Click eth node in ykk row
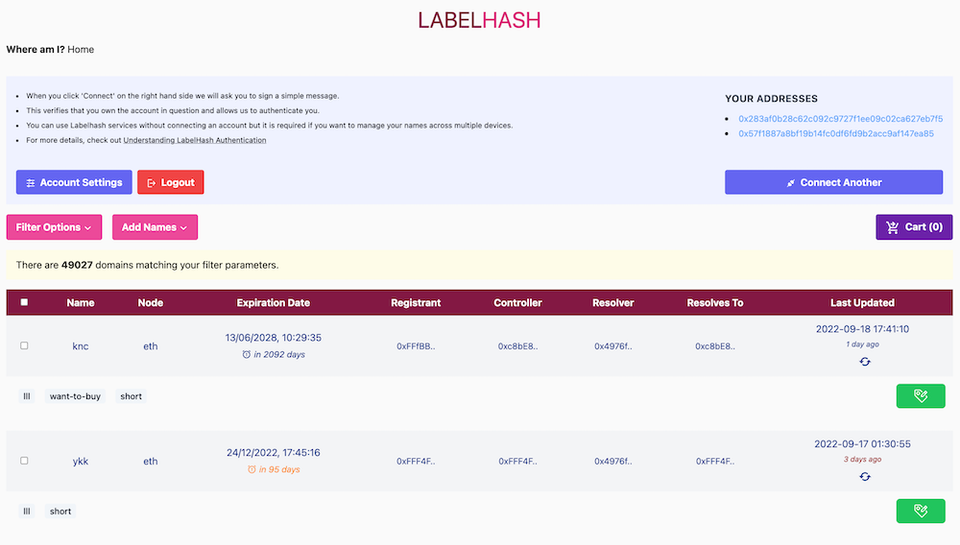 [151, 461]
